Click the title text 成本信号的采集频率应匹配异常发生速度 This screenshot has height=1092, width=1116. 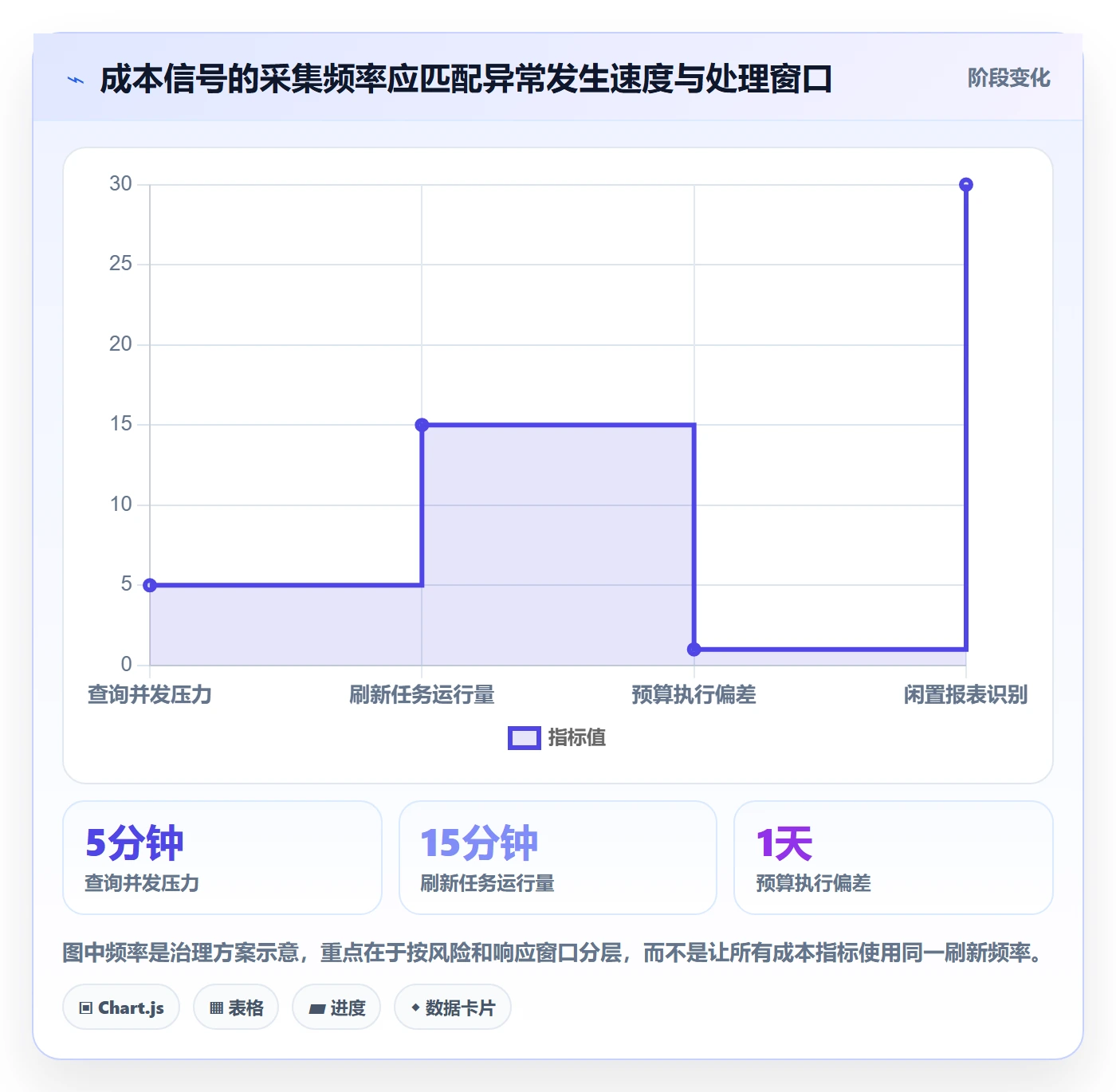tap(387, 79)
